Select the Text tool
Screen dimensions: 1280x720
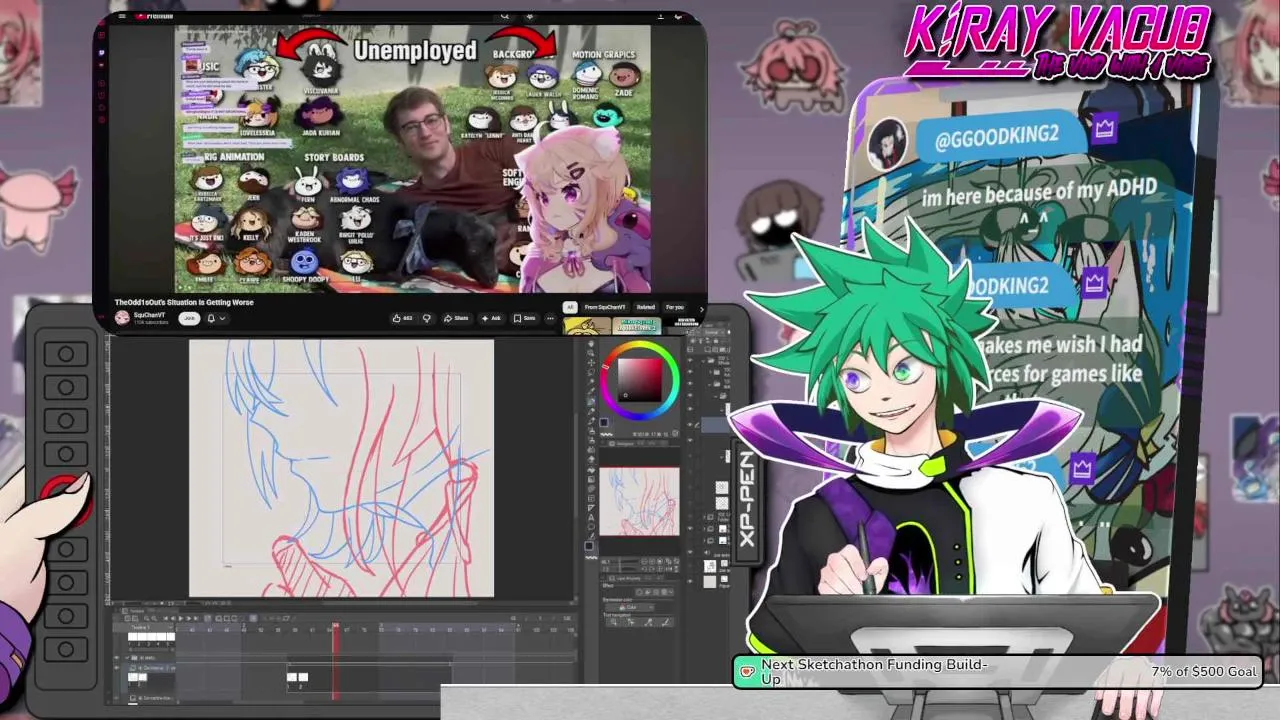[x=590, y=517]
